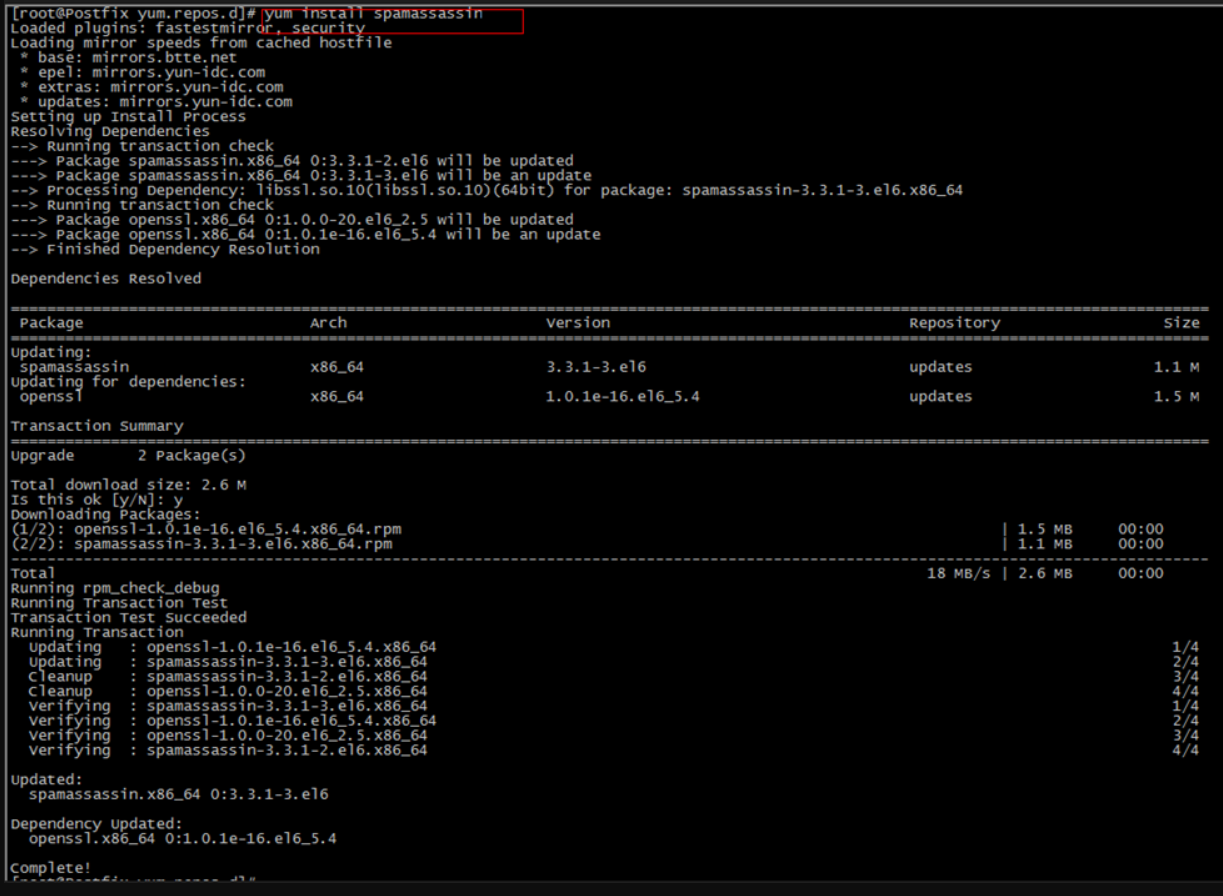Click '(2/2): spamassassin-3.3.1-3.el6.x86_64.rpm' line
1223x896 pixels.
pyautogui.click(x=201, y=544)
